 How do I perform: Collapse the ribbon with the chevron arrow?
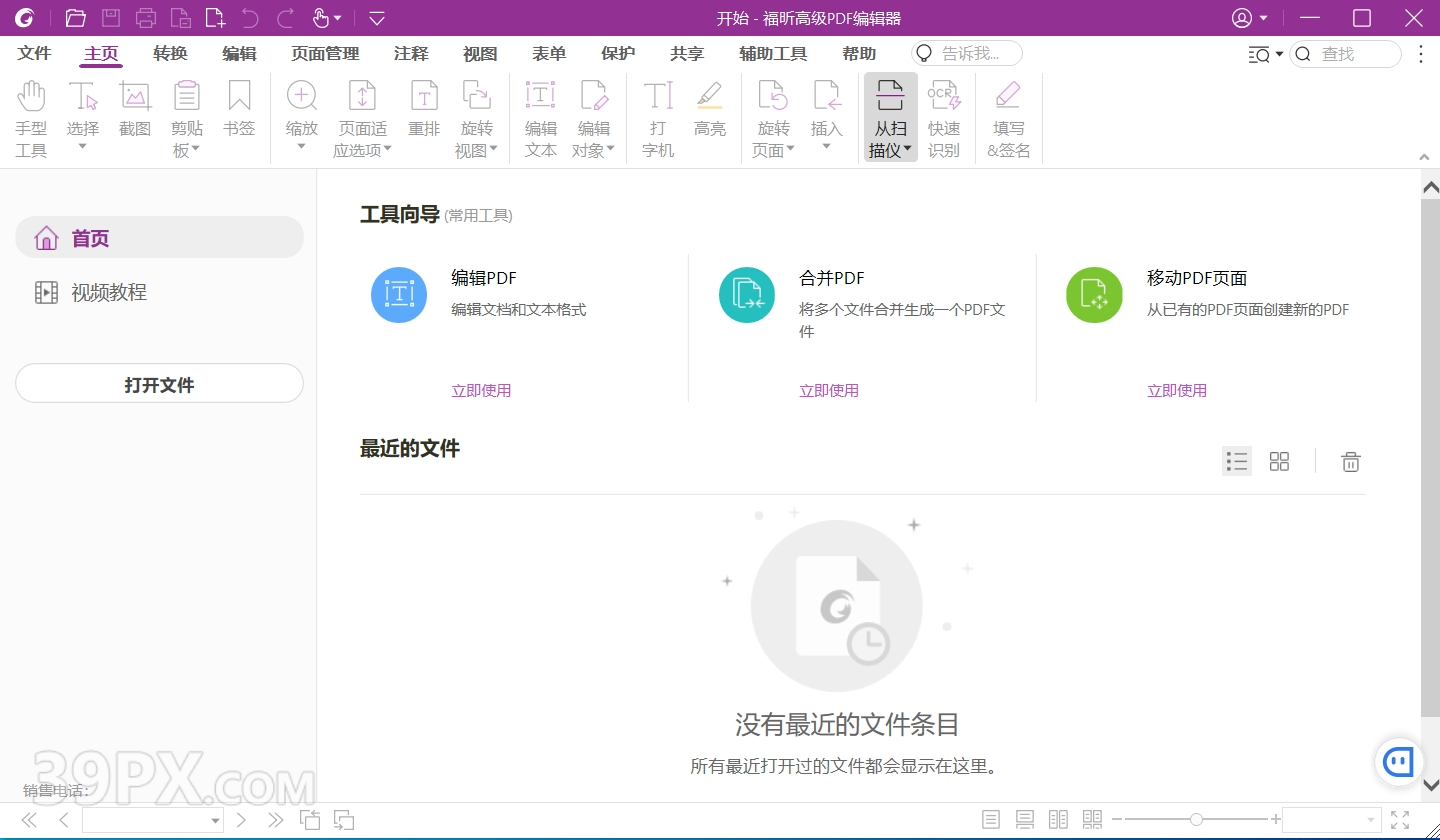pos(1424,157)
